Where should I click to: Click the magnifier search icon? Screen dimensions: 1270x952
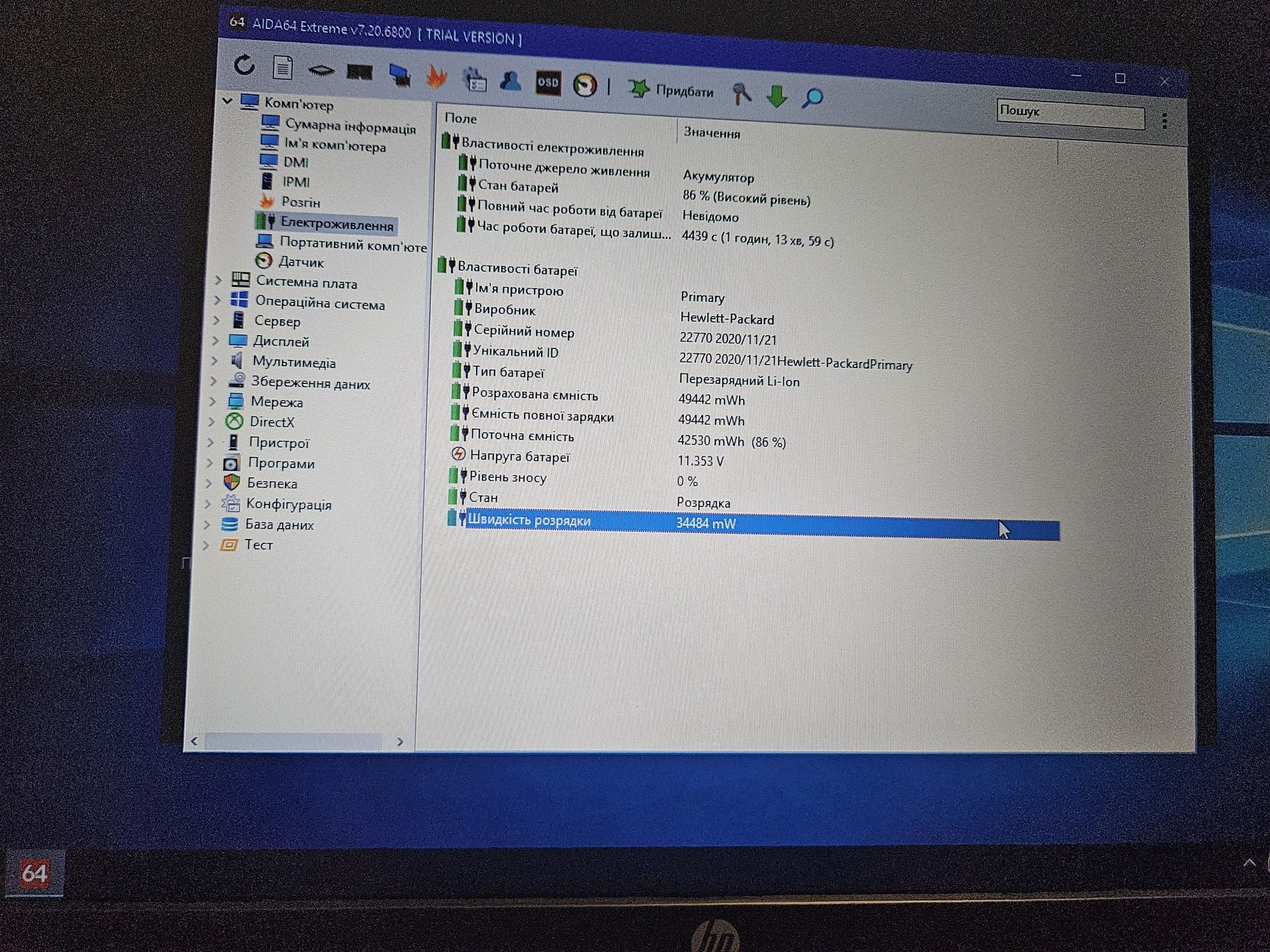click(812, 98)
